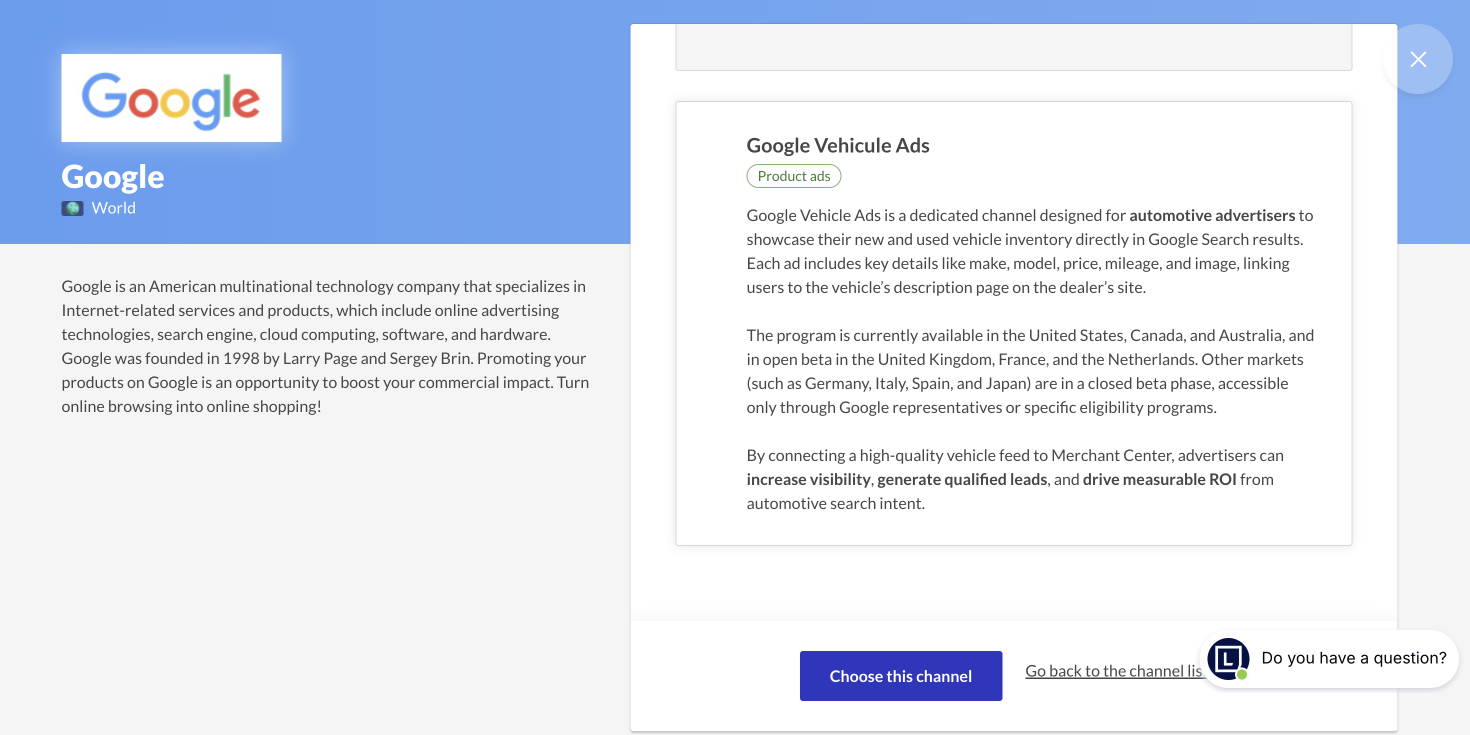Click the World globe icon
The width and height of the screenshot is (1470, 735).
(72, 208)
